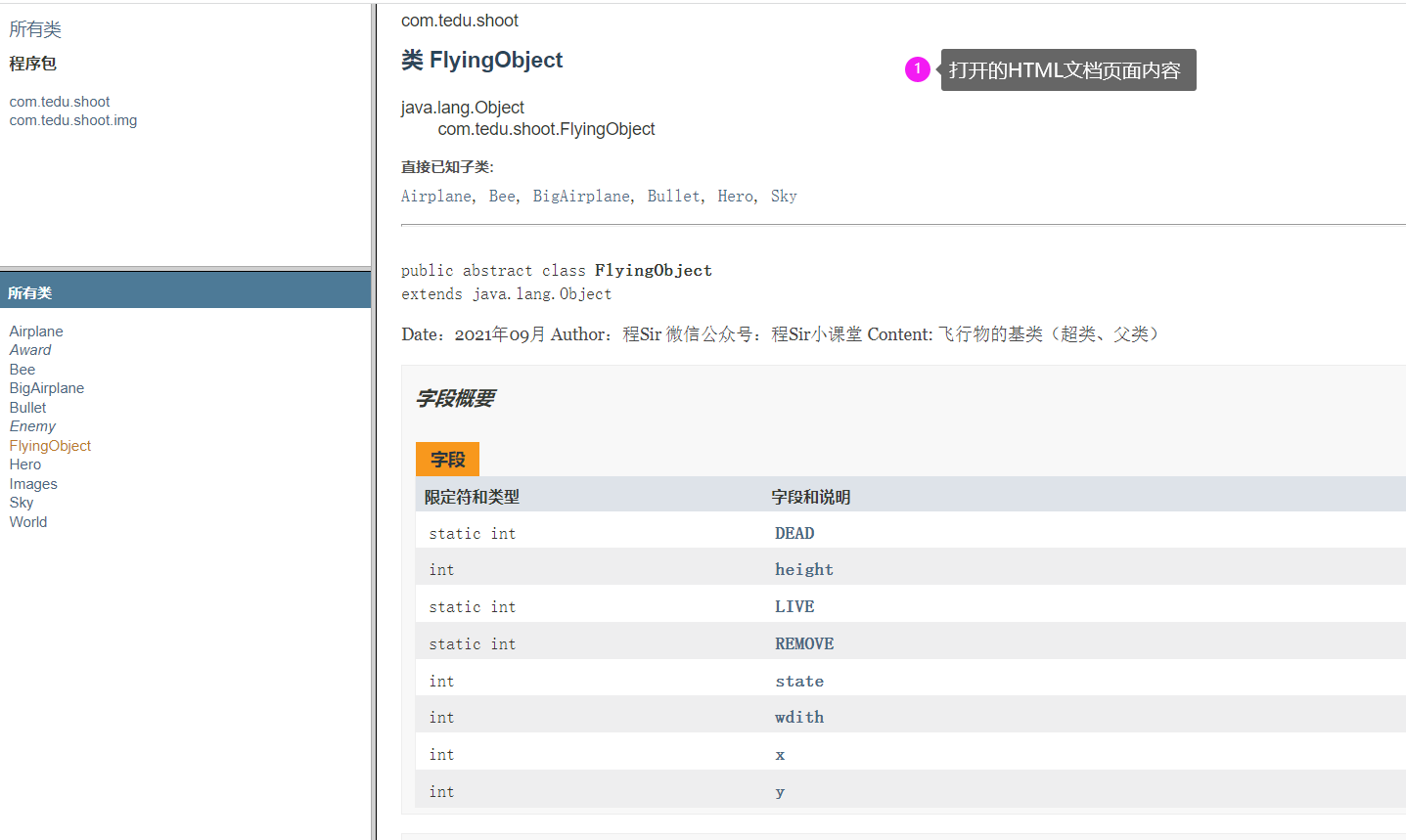Click the 直接已知子类 label
Screen dimensions: 1406x840
[447, 167]
